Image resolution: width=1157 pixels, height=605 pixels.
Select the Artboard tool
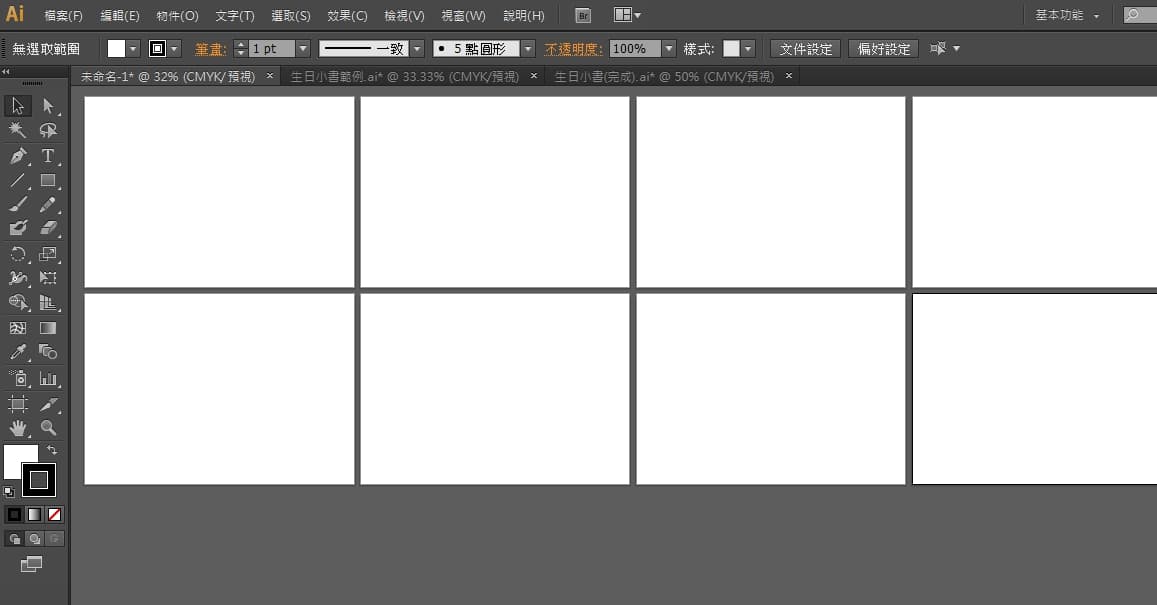click(18, 404)
